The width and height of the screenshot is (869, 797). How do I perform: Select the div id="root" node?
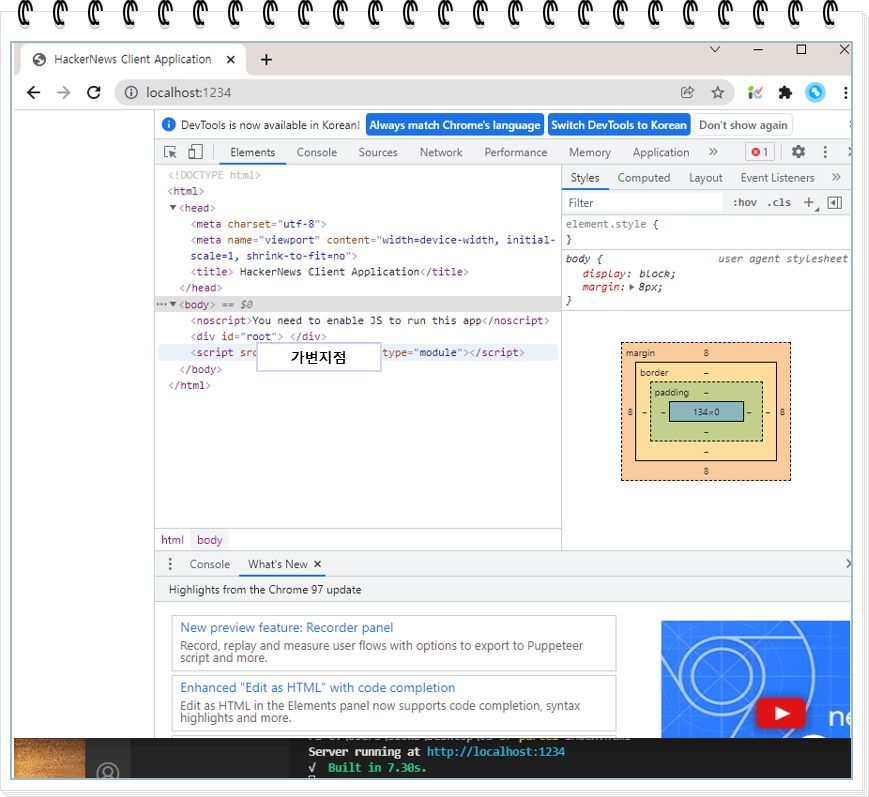[x=259, y=336]
